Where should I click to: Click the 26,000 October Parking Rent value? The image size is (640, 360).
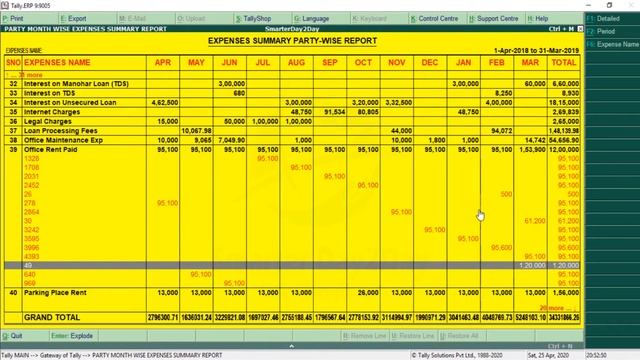368,293
